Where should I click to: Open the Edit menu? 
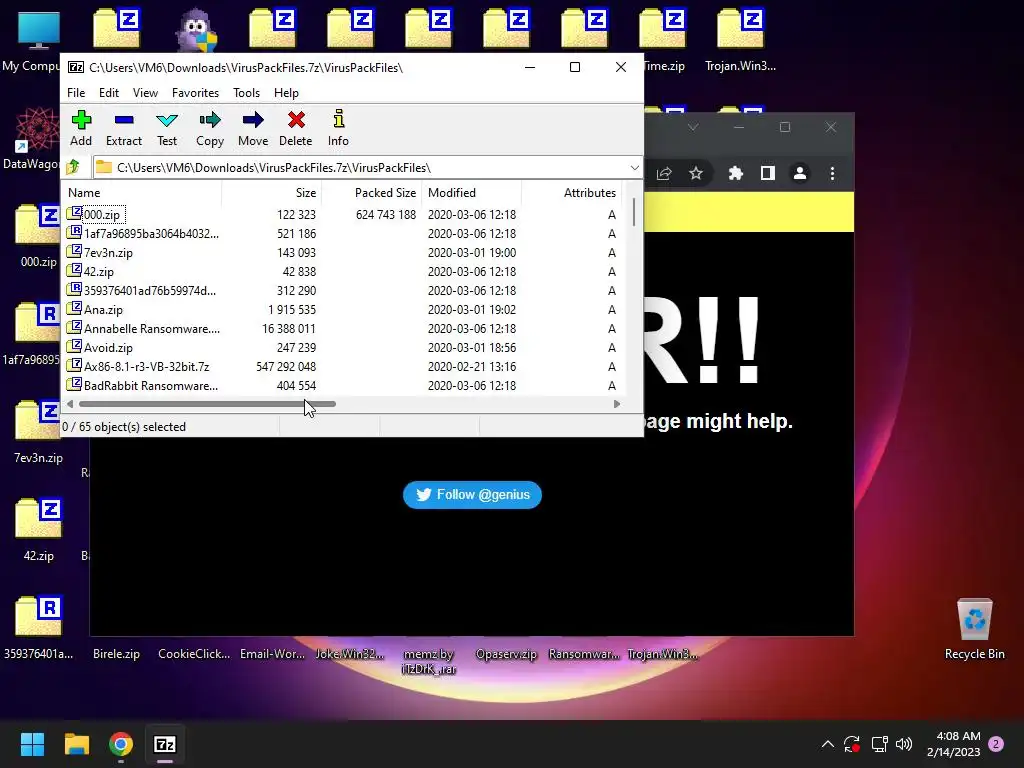coord(108,93)
